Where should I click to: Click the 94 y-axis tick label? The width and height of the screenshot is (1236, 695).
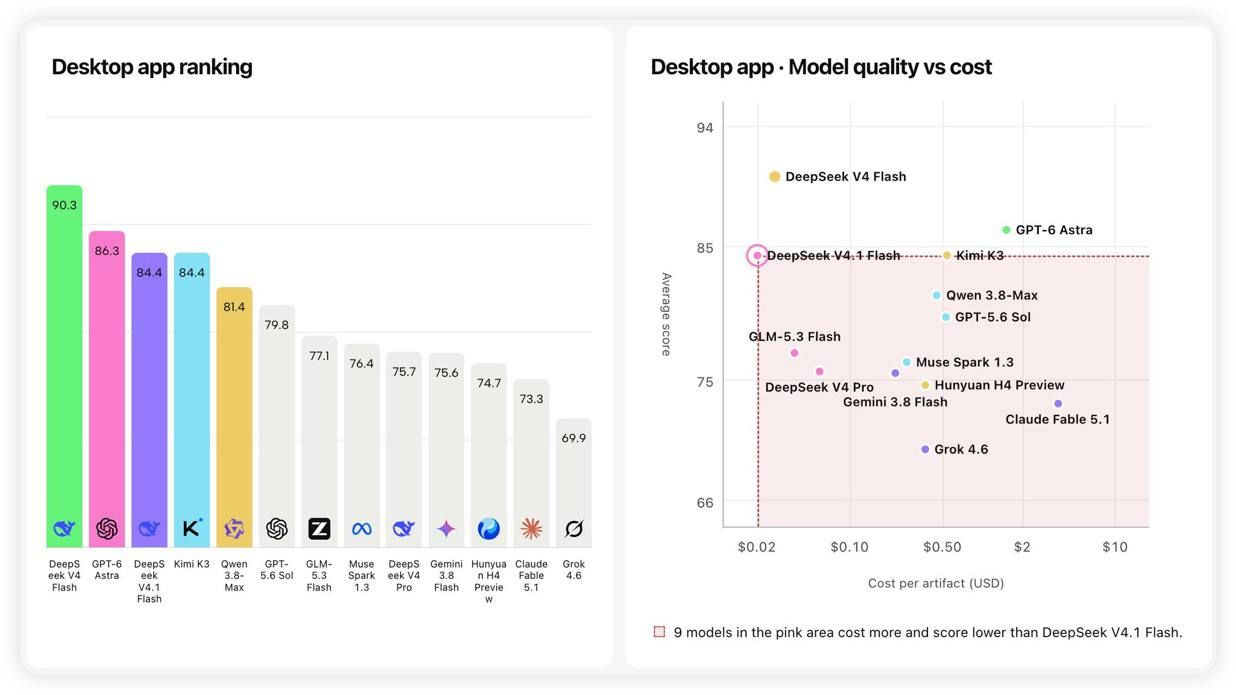pyautogui.click(x=705, y=128)
